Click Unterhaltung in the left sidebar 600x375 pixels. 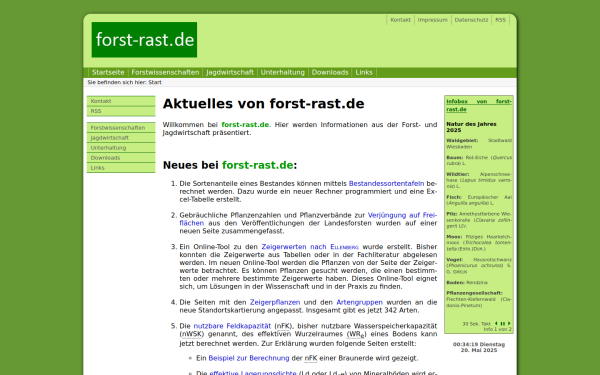(x=121, y=148)
